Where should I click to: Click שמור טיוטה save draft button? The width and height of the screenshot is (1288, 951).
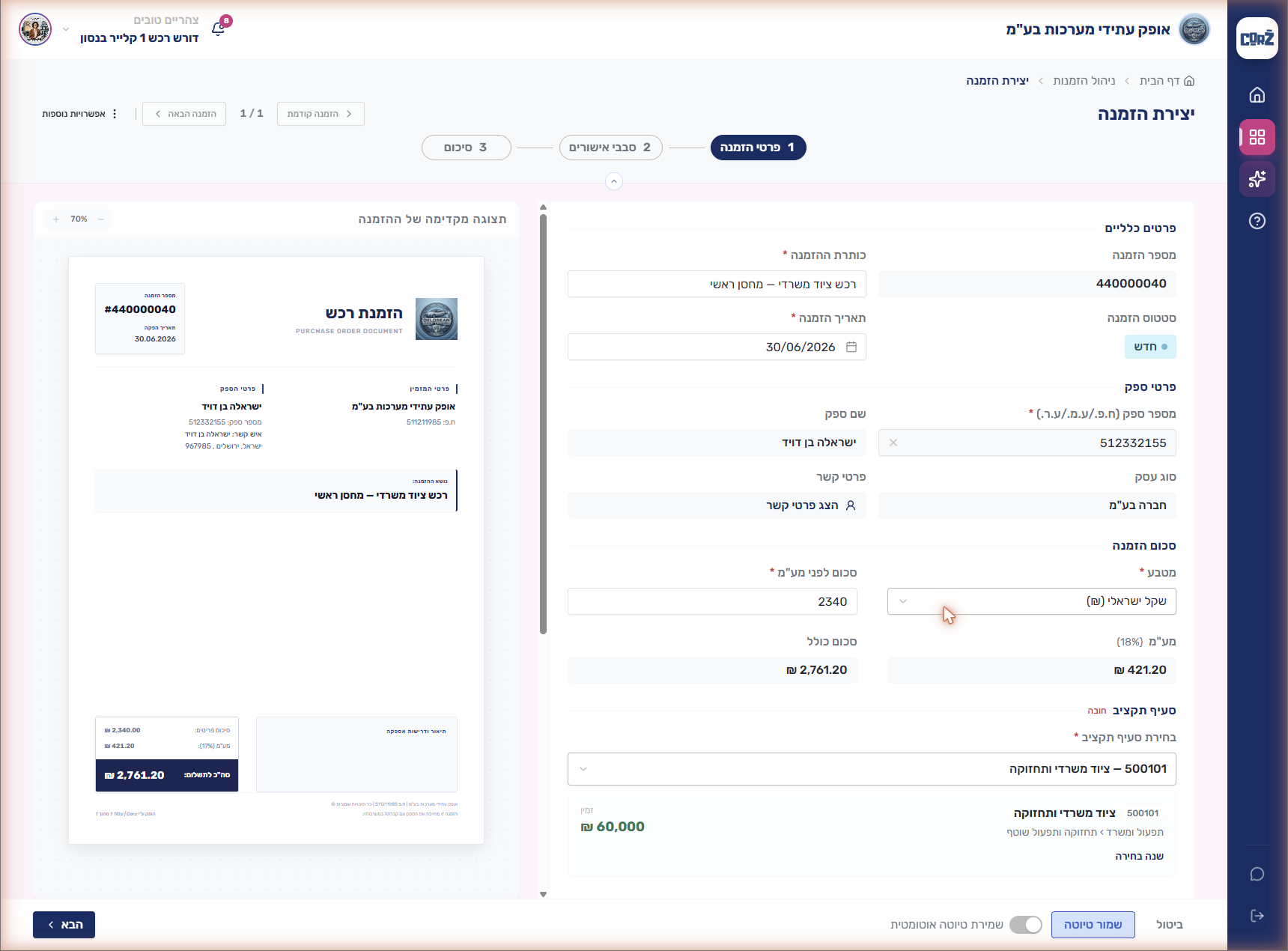click(1093, 925)
